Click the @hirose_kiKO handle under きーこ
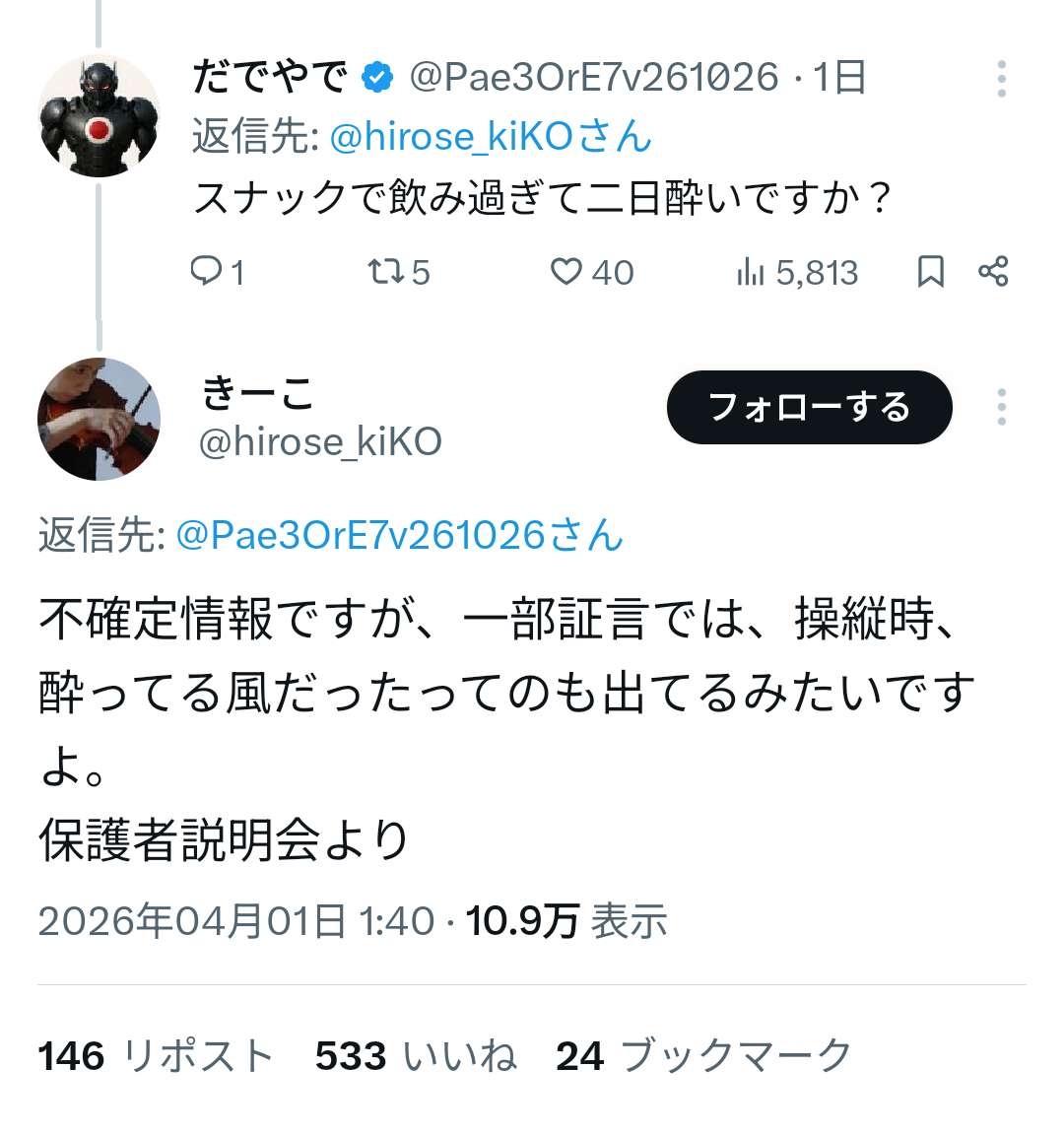The height and width of the screenshot is (1134, 1064). (x=320, y=441)
